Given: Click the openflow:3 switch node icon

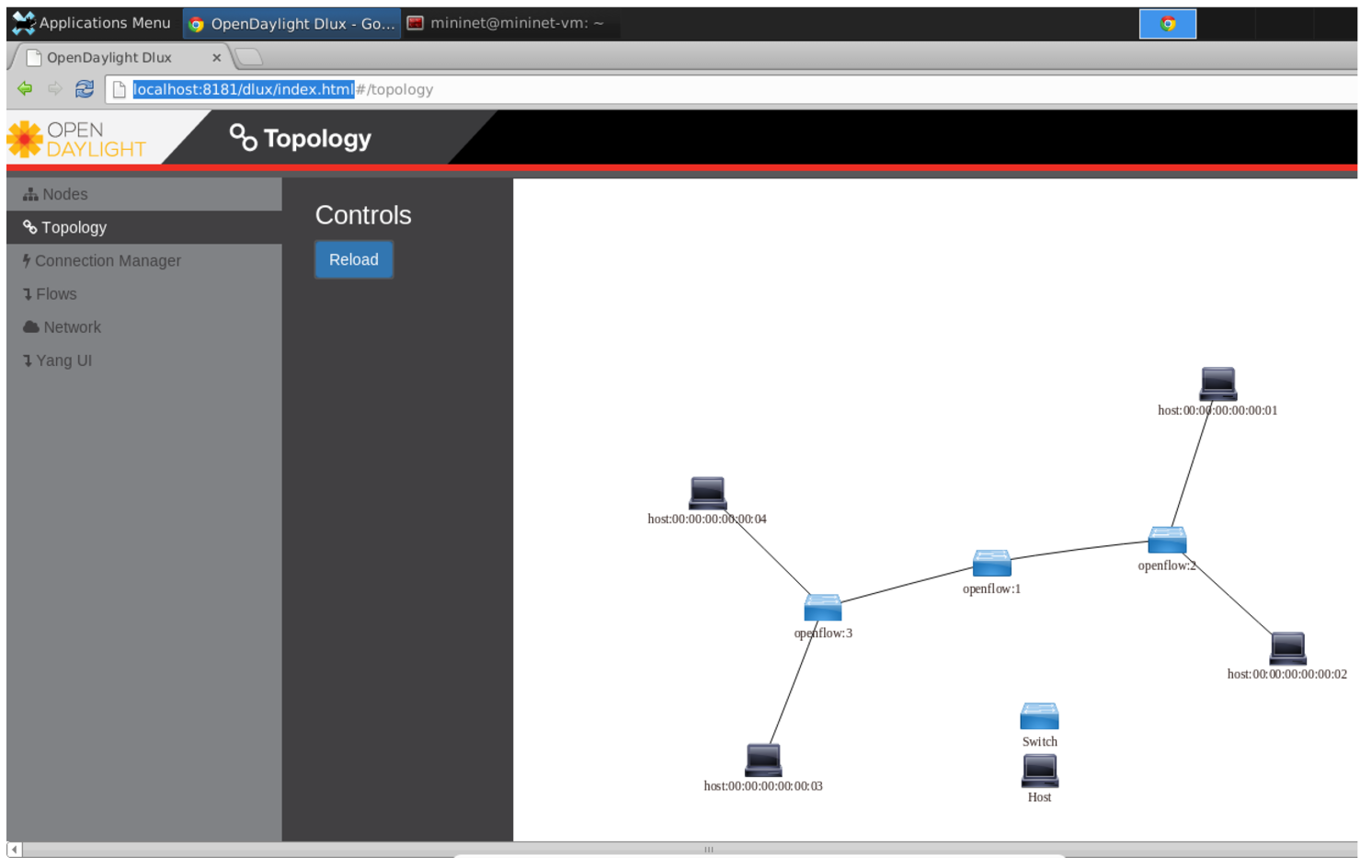Looking at the screenshot, I should 823,608.
